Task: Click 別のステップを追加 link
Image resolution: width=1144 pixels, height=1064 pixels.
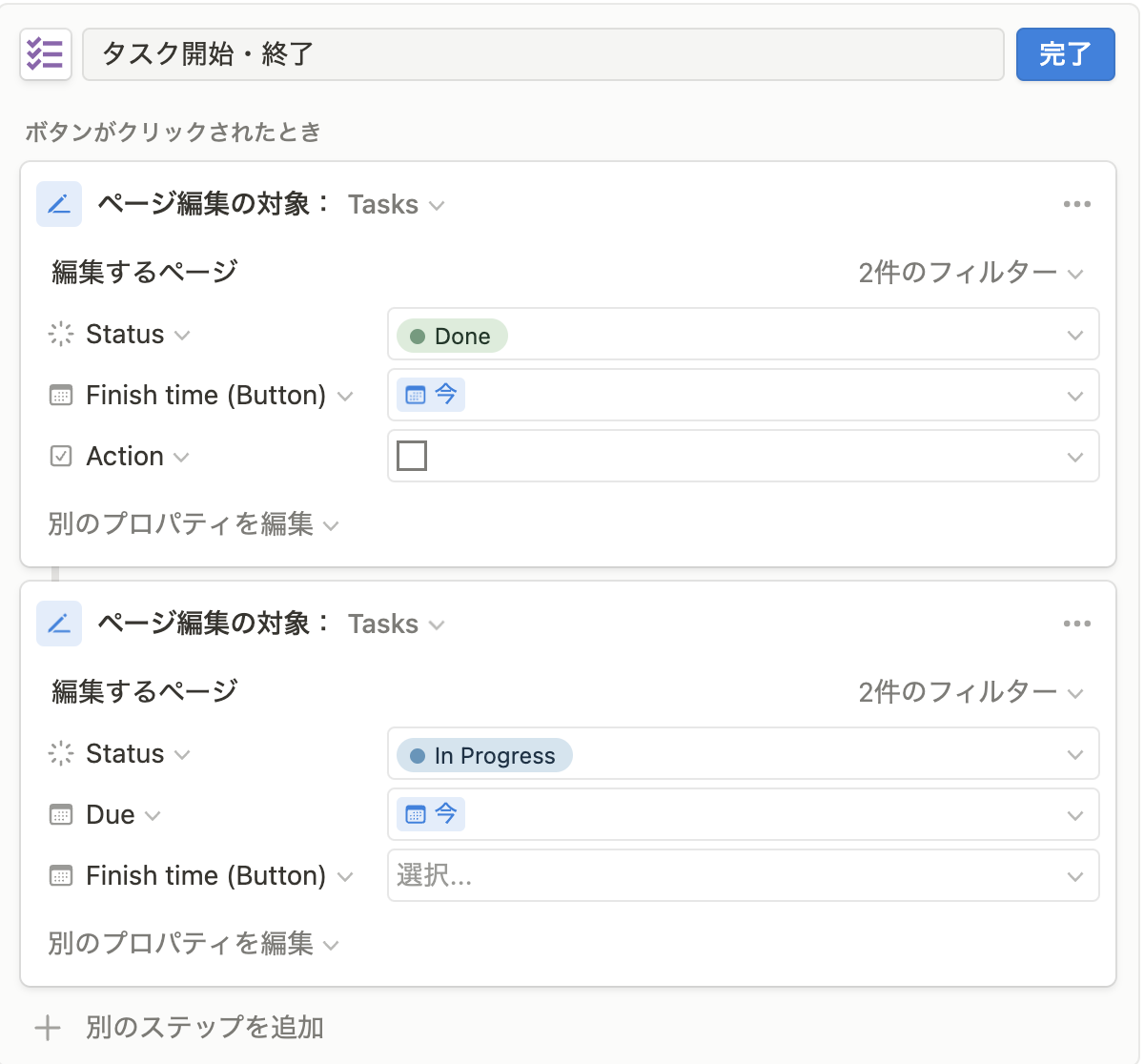Action: coord(204,1028)
